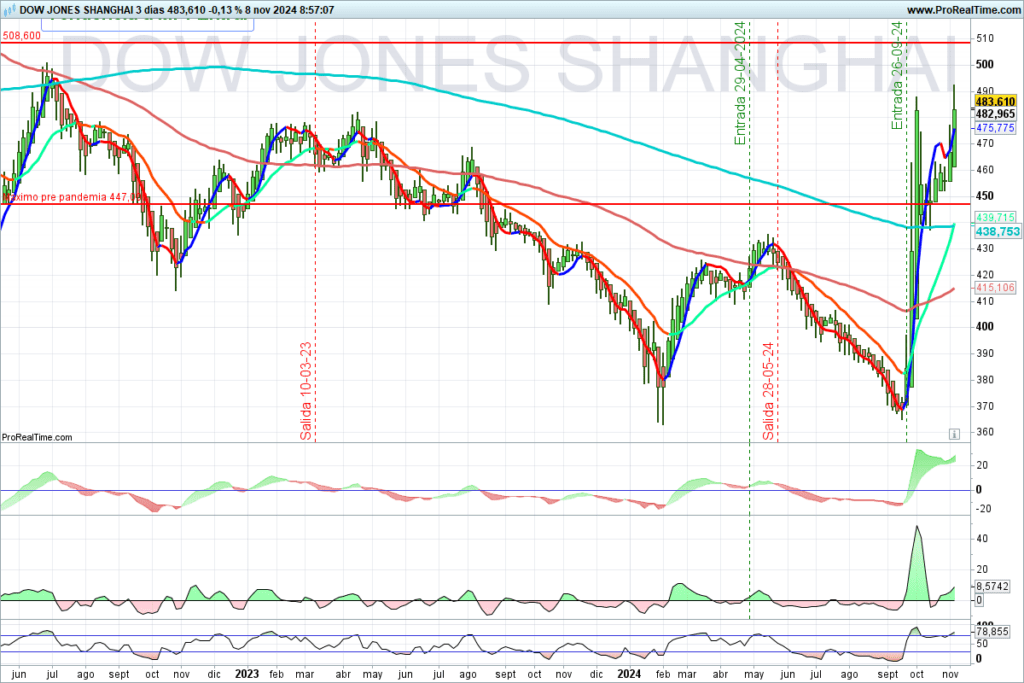
Task: Click the candlestick chart icon beside the title
Action: (x=9, y=10)
